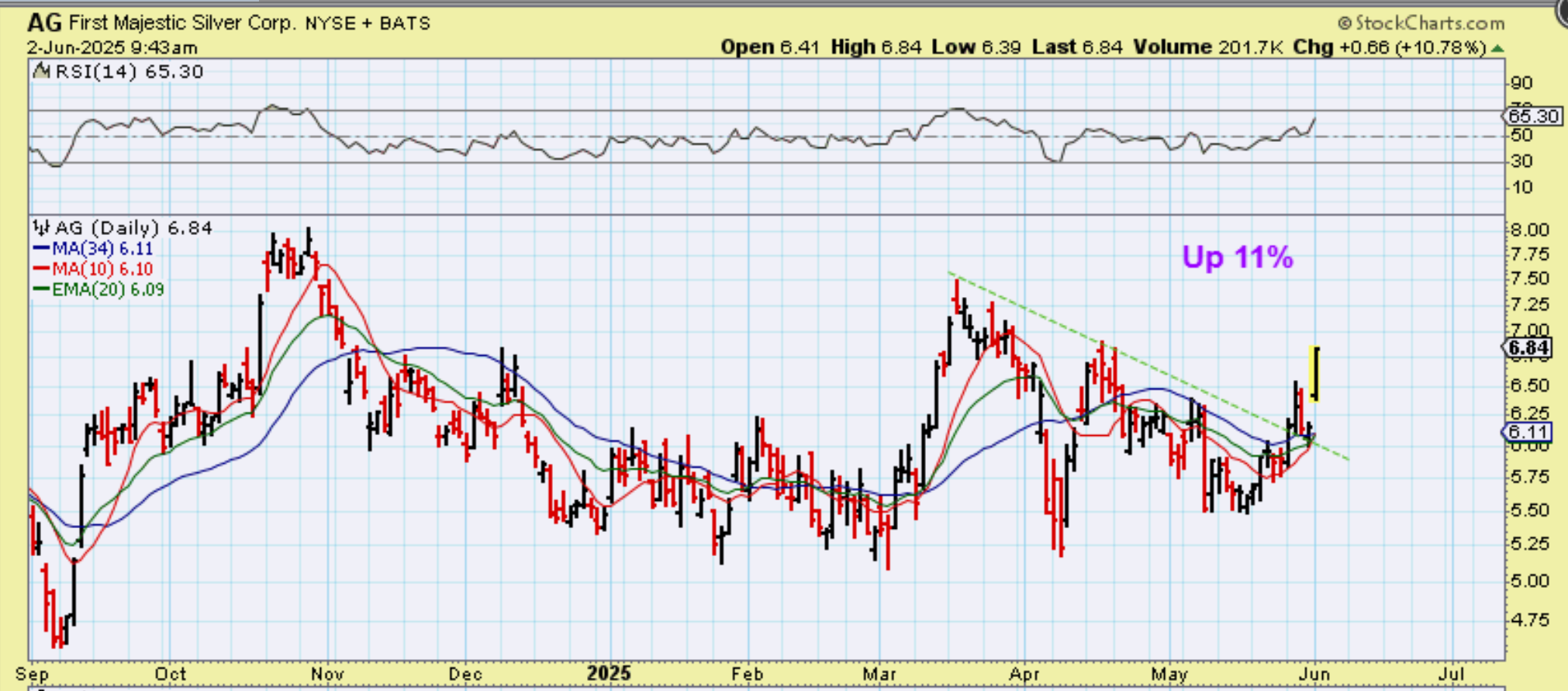Screen dimensions: 1568x691
Task: Click the RSI(14) indicator icon
Action: click(x=42, y=72)
